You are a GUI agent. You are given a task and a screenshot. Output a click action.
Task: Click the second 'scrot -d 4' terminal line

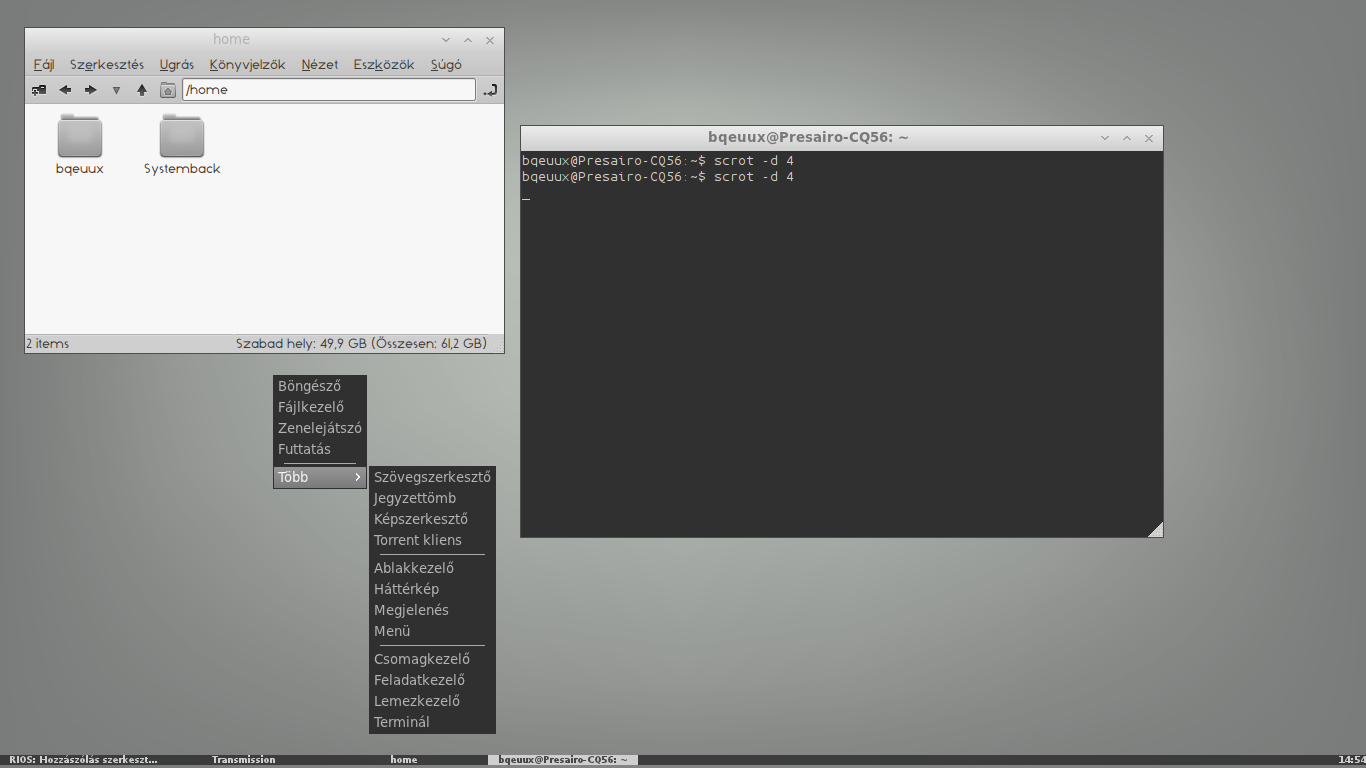[754, 177]
